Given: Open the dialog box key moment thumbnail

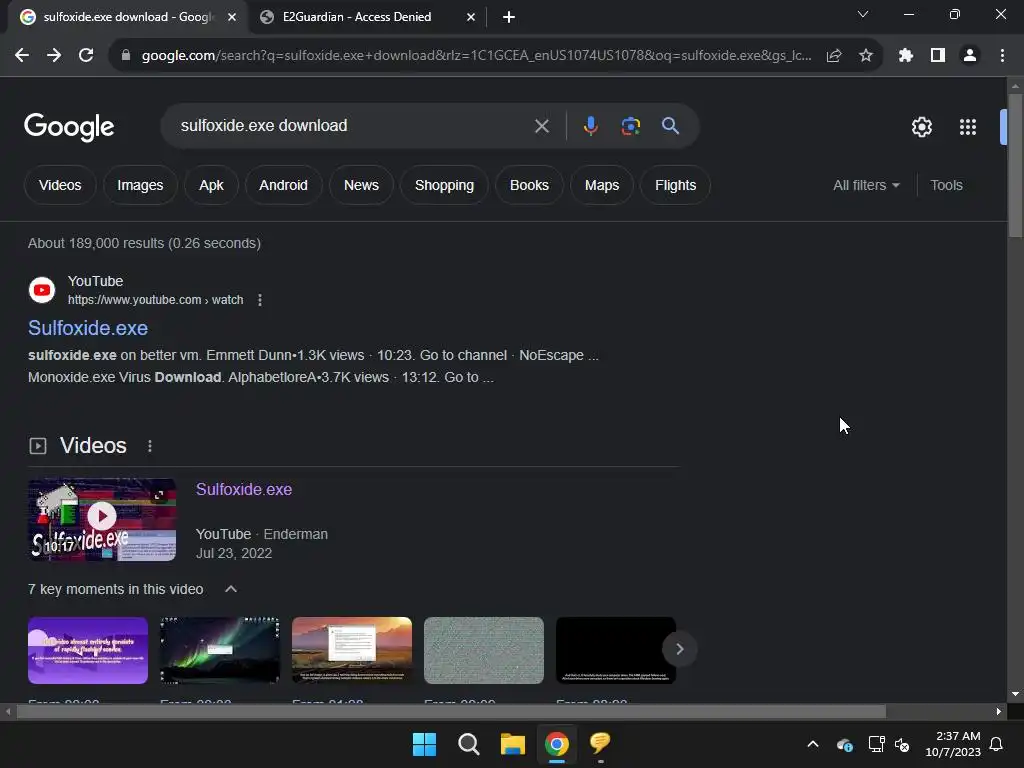Looking at the screenshot, I should 352,650.
